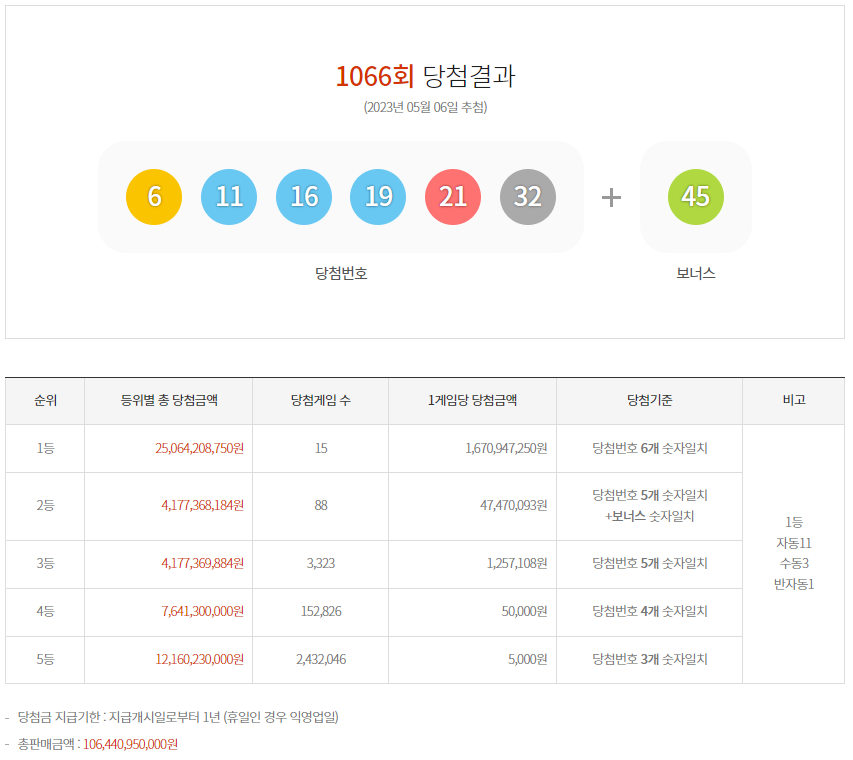Click the red ball number 21

[453, 197]
